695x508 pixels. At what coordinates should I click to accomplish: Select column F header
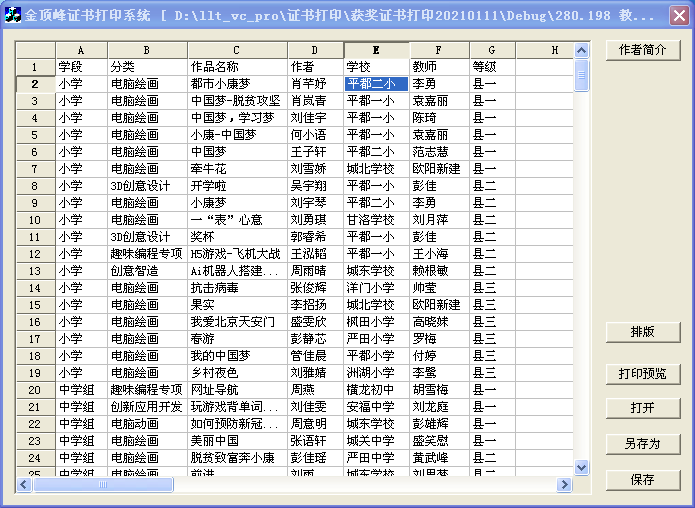tap(439, 50)
